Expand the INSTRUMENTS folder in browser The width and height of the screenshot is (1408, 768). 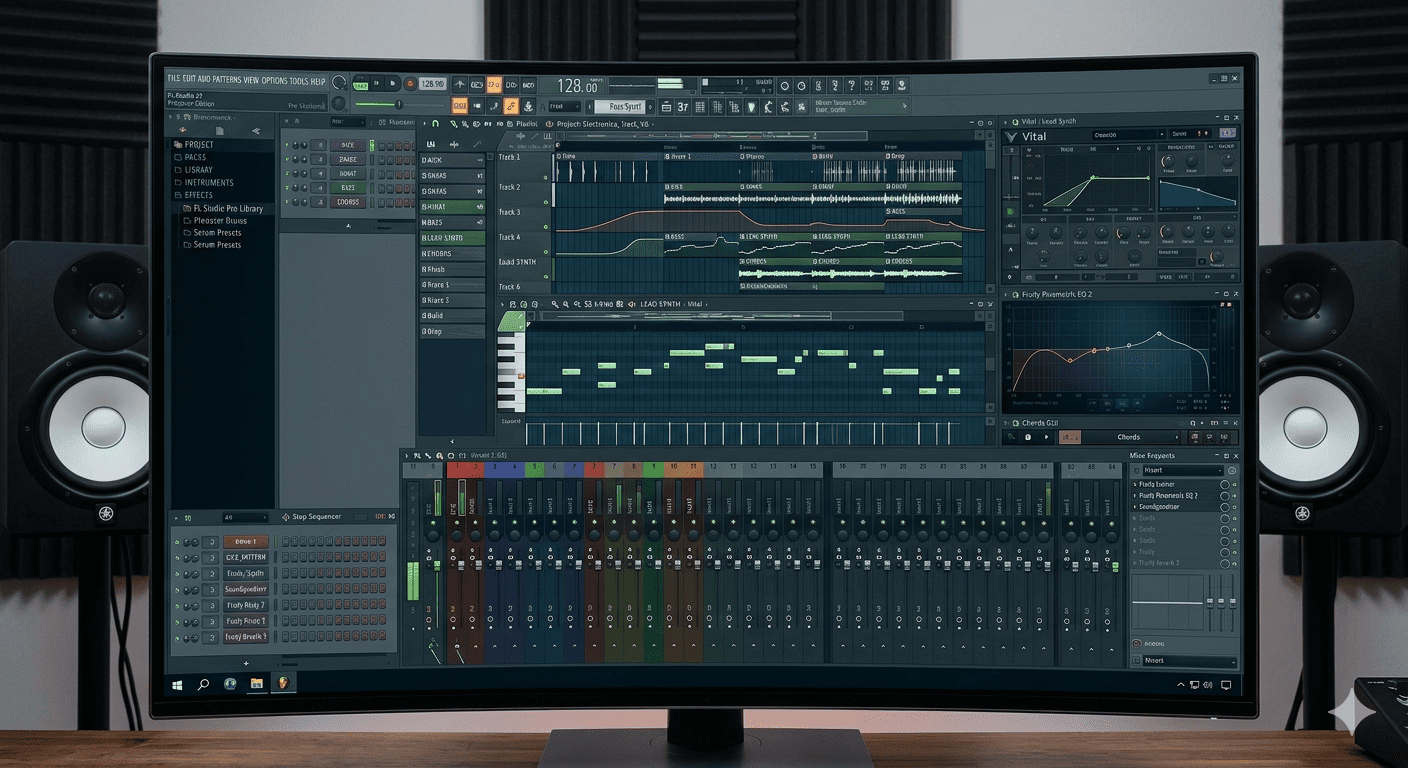[209, 182]
